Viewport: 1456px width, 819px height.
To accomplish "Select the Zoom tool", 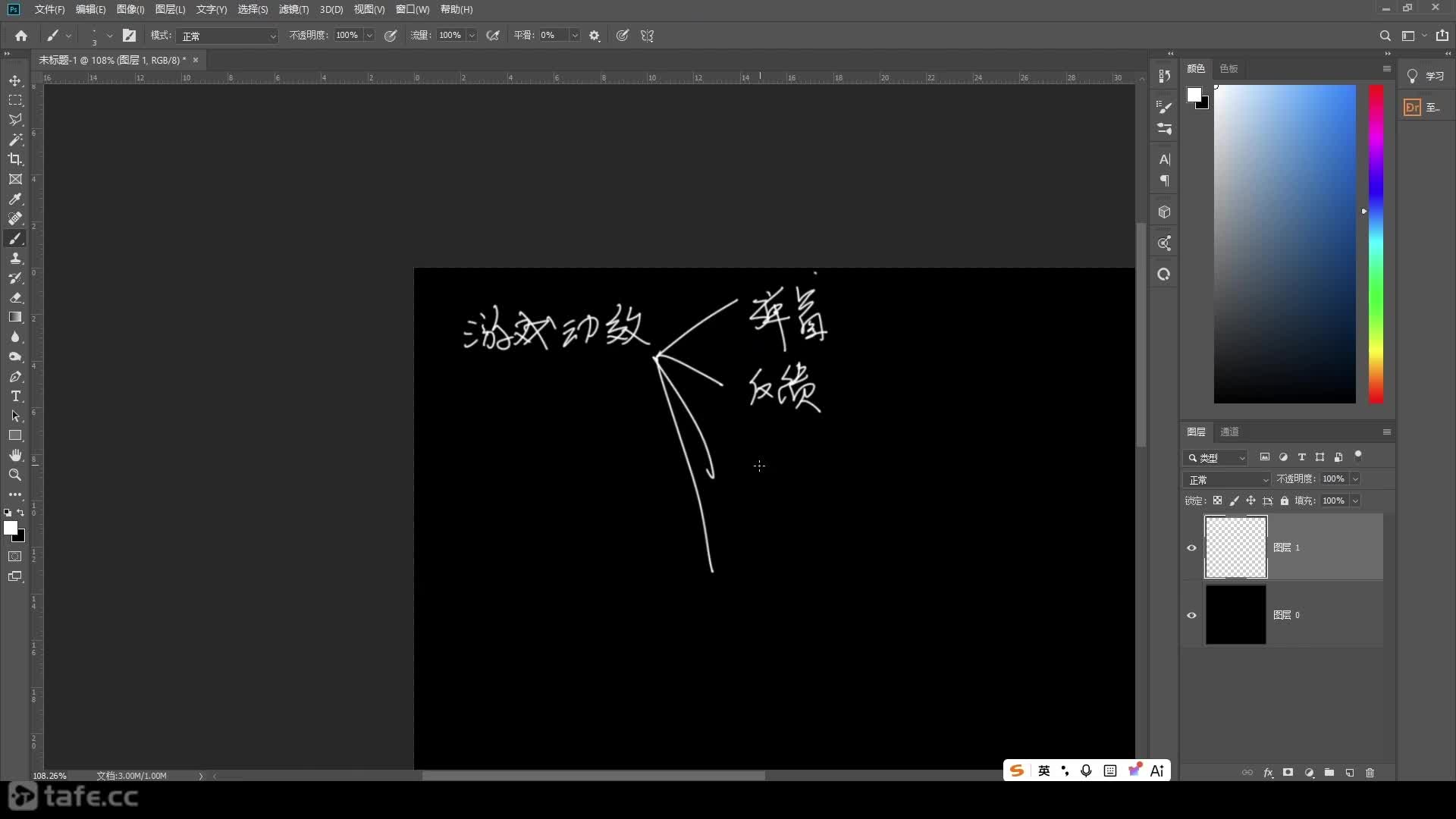I will [15, 475].
